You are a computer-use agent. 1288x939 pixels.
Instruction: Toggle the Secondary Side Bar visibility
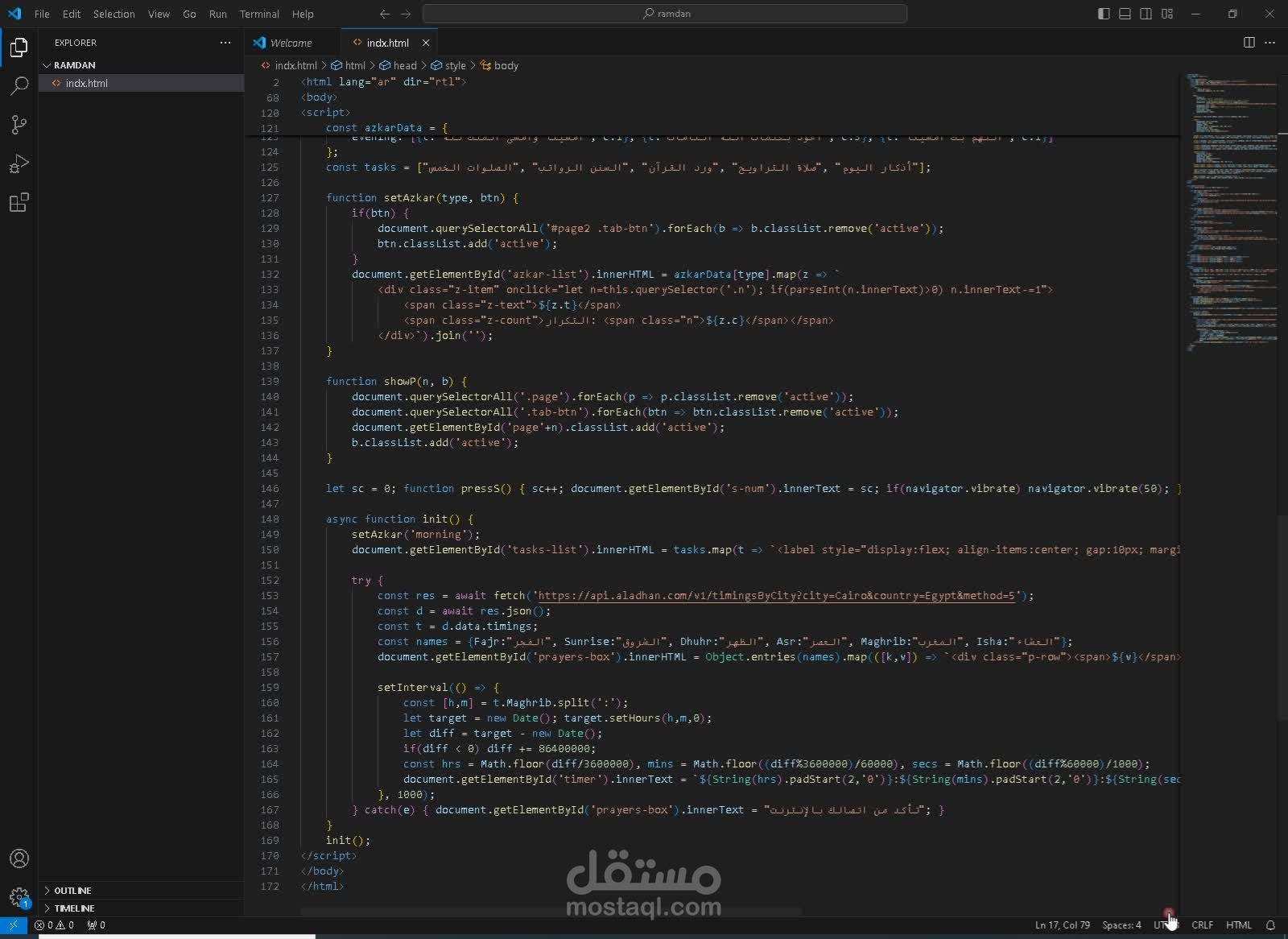(x=1145, y=14)
